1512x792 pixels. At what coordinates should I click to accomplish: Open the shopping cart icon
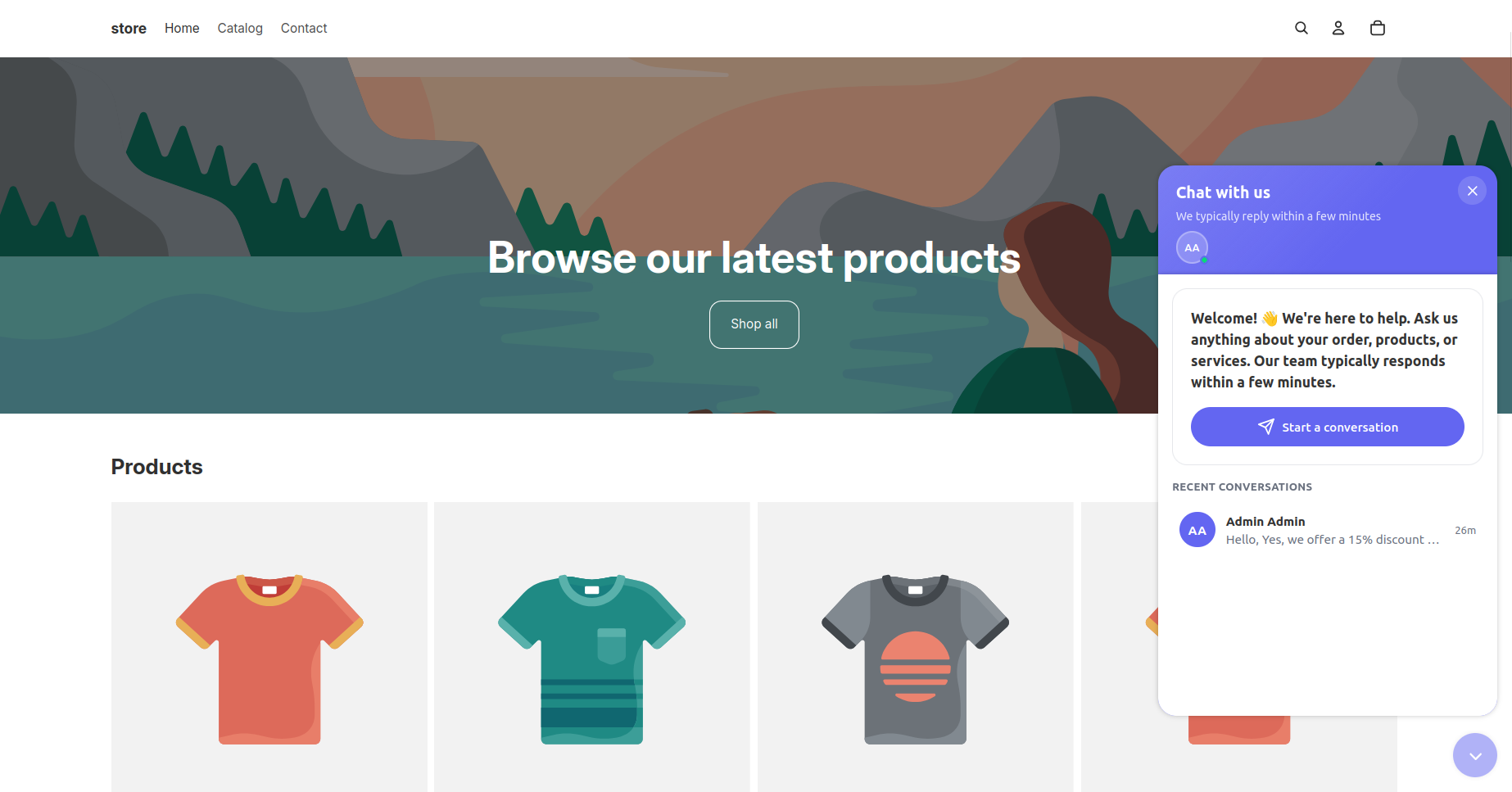click(1378, 28)
